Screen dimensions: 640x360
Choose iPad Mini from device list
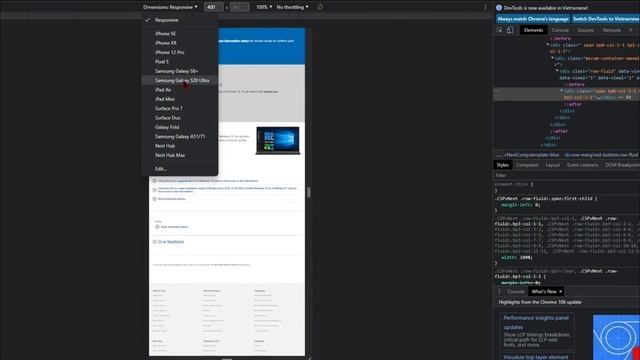point(180,99)
